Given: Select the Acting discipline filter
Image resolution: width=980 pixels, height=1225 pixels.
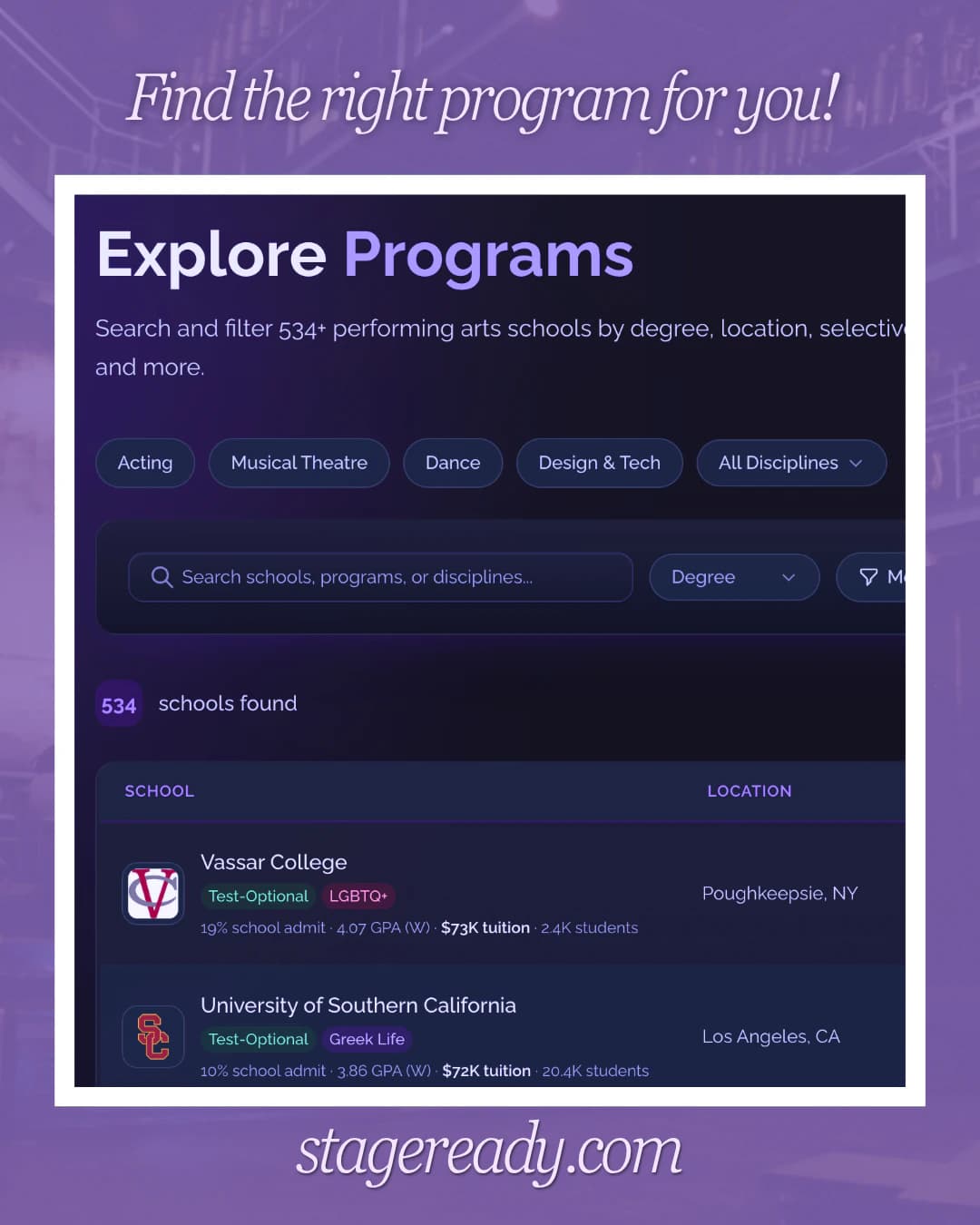Looking at the screenshot, I should pos(145,463).
